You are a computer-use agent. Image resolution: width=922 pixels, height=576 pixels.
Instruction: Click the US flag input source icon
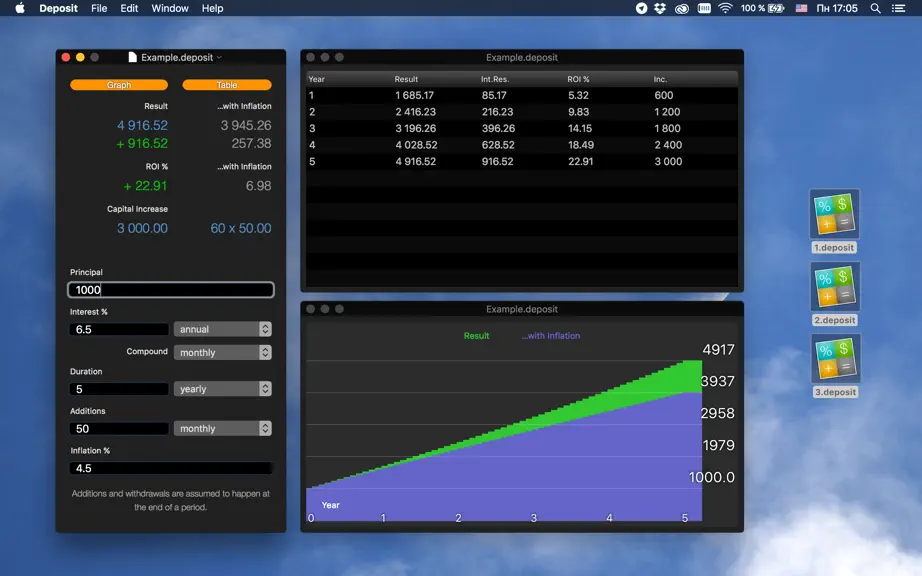pos(801,8)
